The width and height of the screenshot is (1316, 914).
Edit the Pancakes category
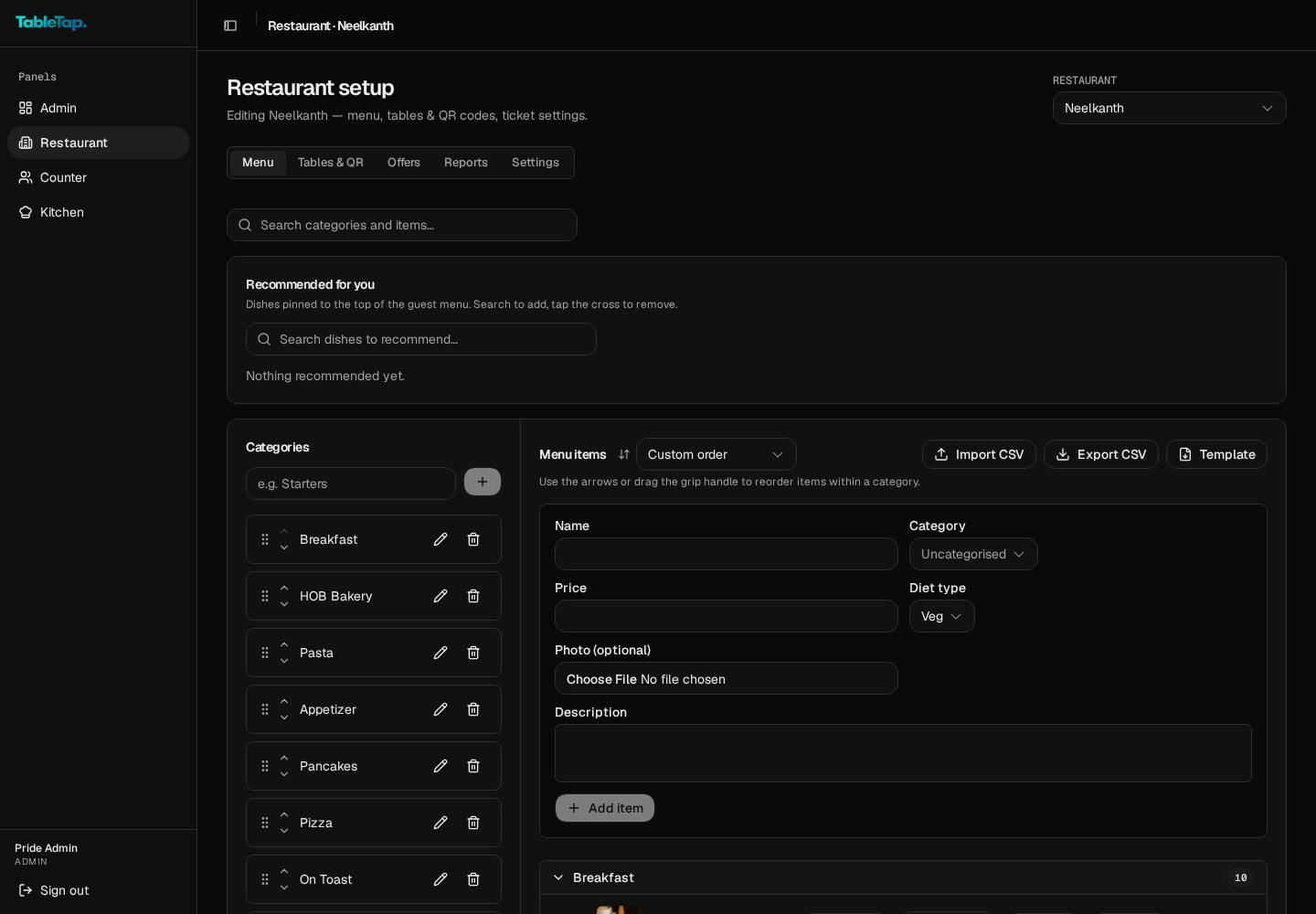440,766
